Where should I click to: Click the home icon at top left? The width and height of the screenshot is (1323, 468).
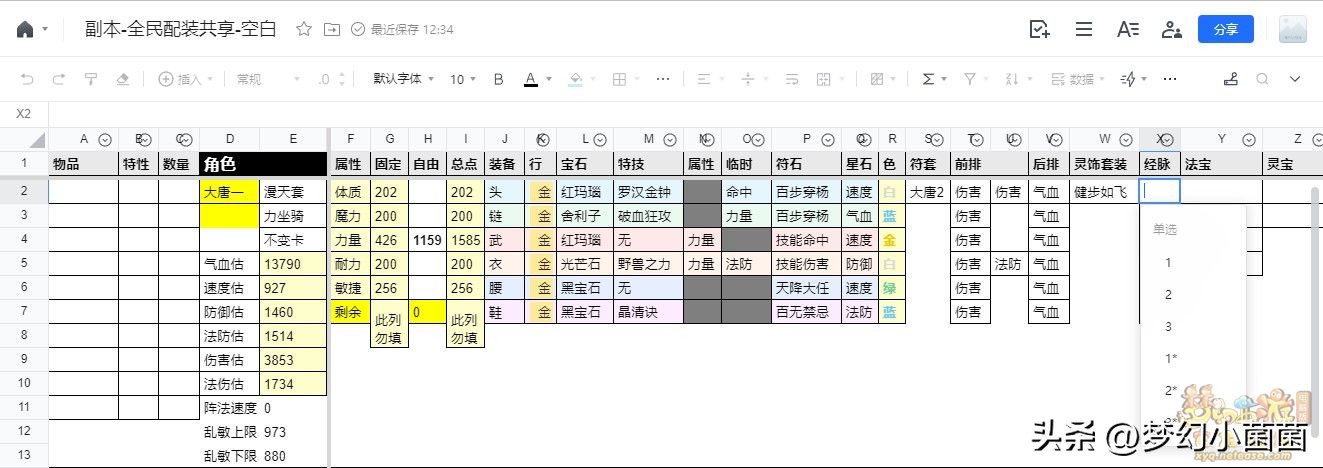pyautogui.click(x=25, y=30)
